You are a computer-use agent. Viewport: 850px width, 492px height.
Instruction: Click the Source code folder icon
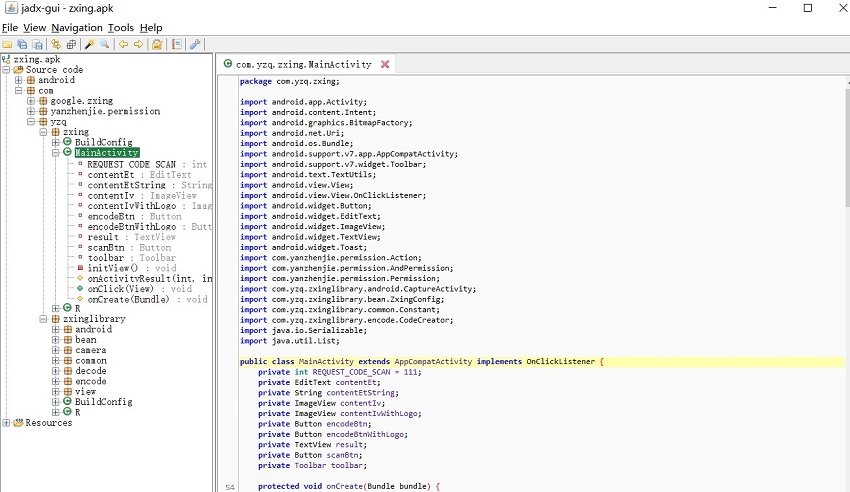click(18, 69)
